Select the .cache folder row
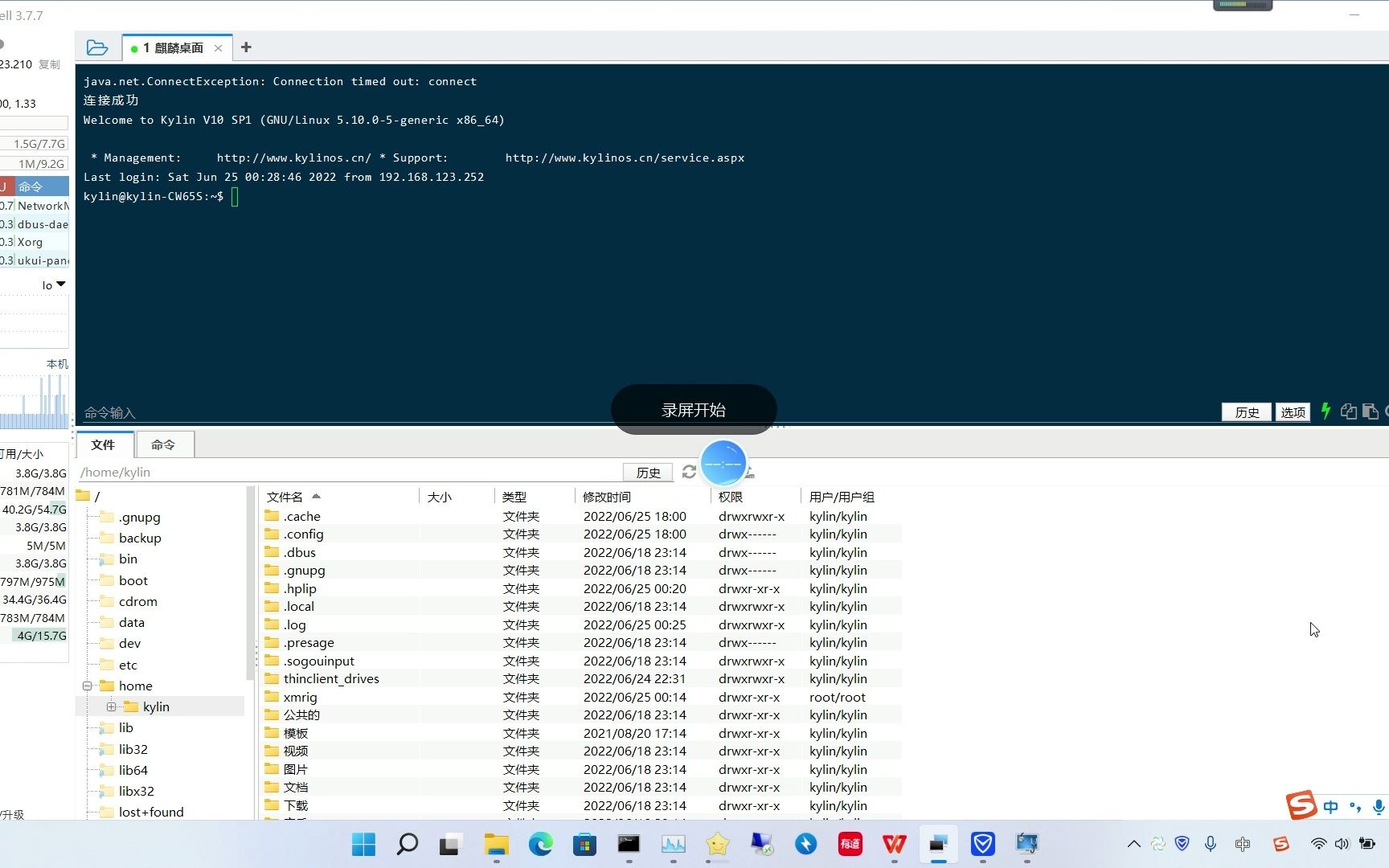 click(582, 516)
